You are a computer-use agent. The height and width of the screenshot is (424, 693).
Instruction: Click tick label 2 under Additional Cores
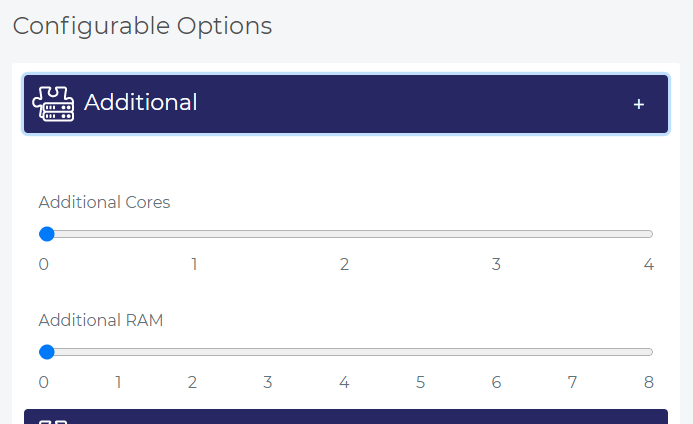pos(344,264)
